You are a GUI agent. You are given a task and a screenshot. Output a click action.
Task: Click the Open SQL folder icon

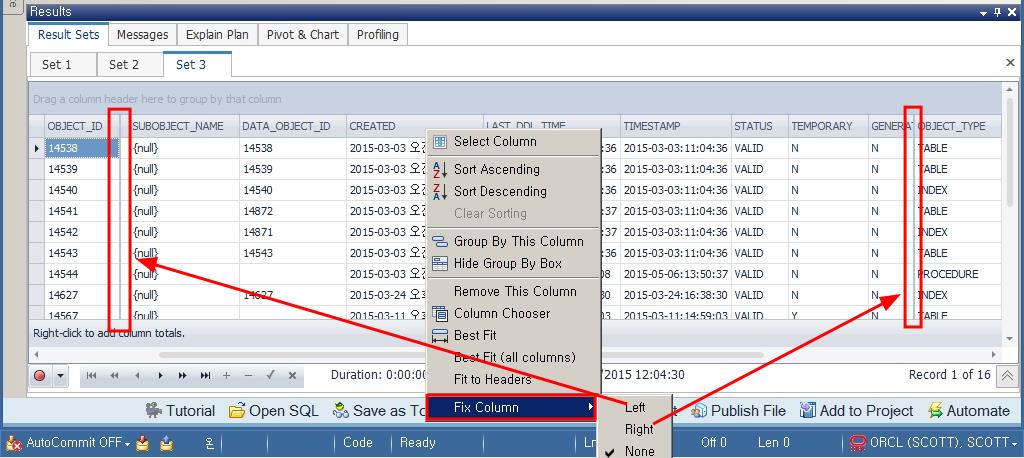237,410
